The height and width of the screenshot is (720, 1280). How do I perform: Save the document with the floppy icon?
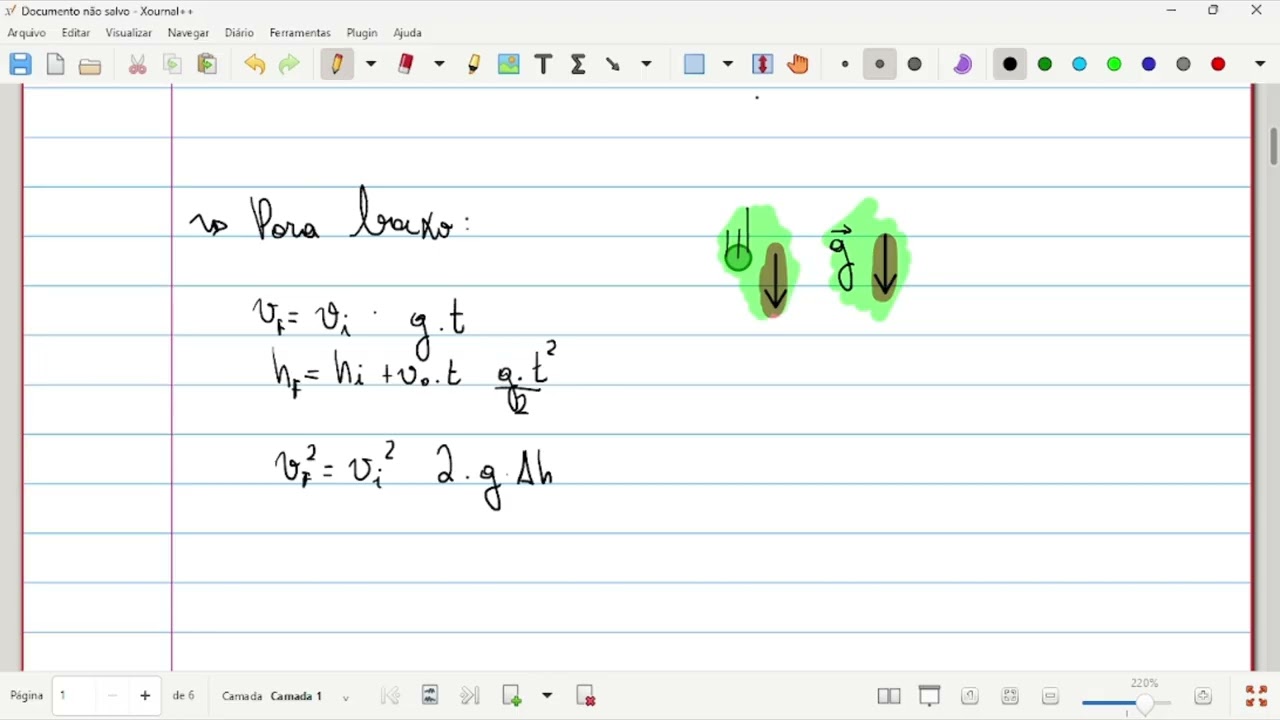tap(21, 65)
